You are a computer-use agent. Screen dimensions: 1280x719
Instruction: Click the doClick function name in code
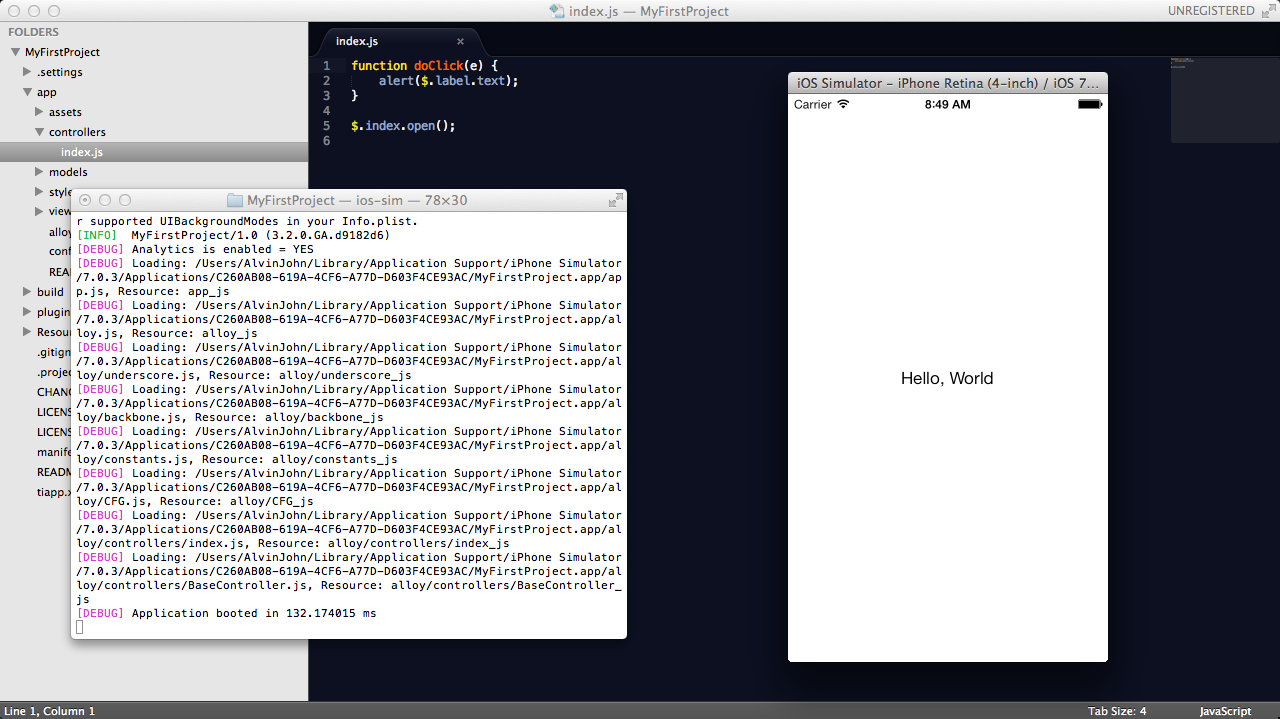coord(441,65)
